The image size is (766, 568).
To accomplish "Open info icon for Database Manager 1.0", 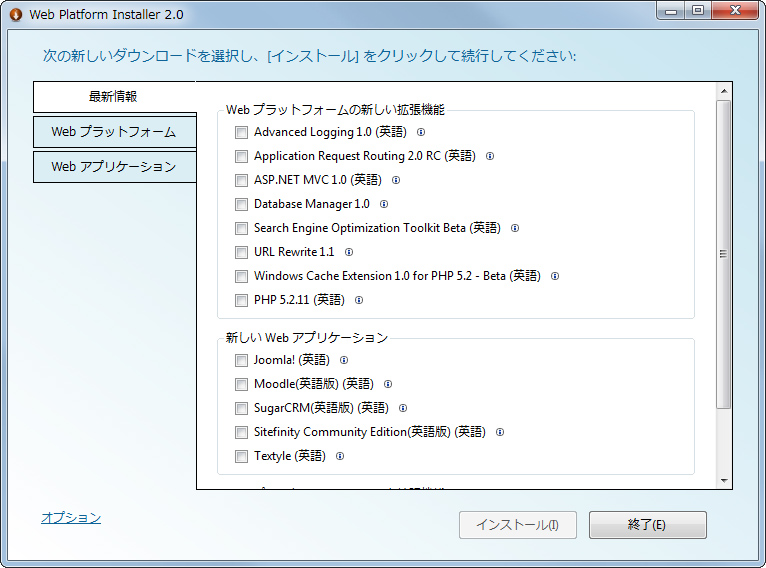I will point(384,204).
